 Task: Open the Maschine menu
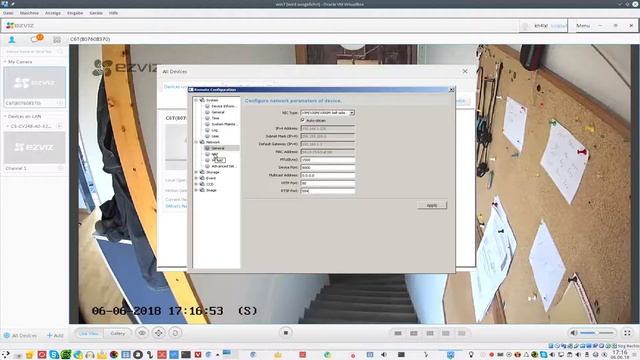click(29, 13)
